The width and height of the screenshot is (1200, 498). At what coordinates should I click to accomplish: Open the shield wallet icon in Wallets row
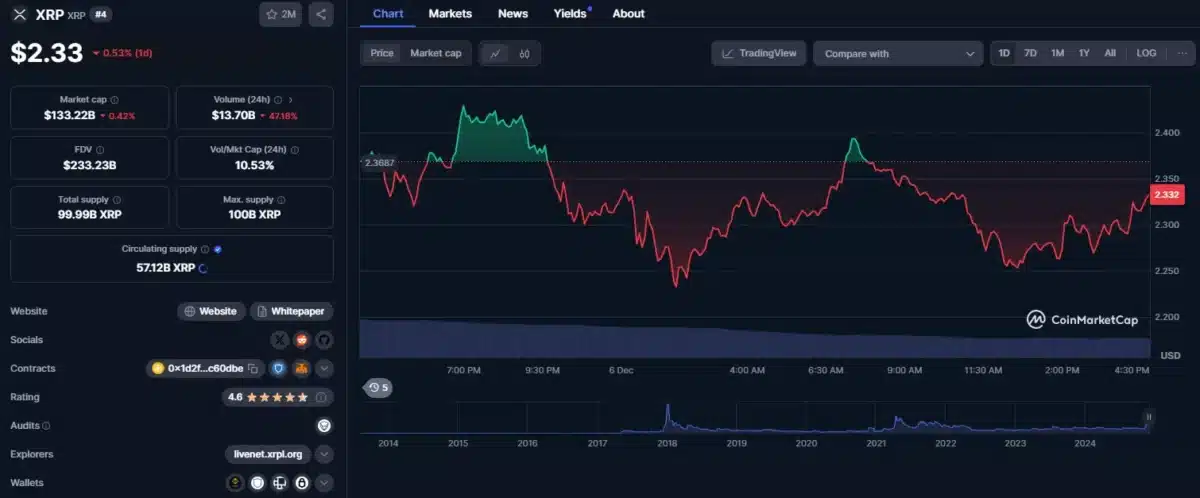[257, 483]
